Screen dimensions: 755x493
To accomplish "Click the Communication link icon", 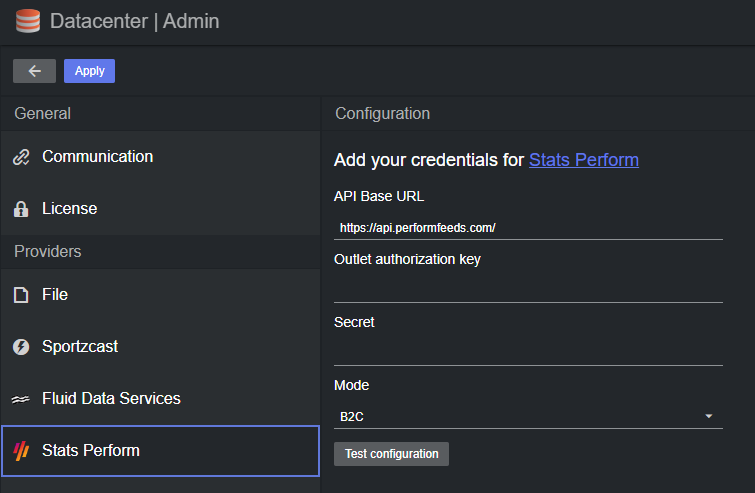I will coord(21,157).
